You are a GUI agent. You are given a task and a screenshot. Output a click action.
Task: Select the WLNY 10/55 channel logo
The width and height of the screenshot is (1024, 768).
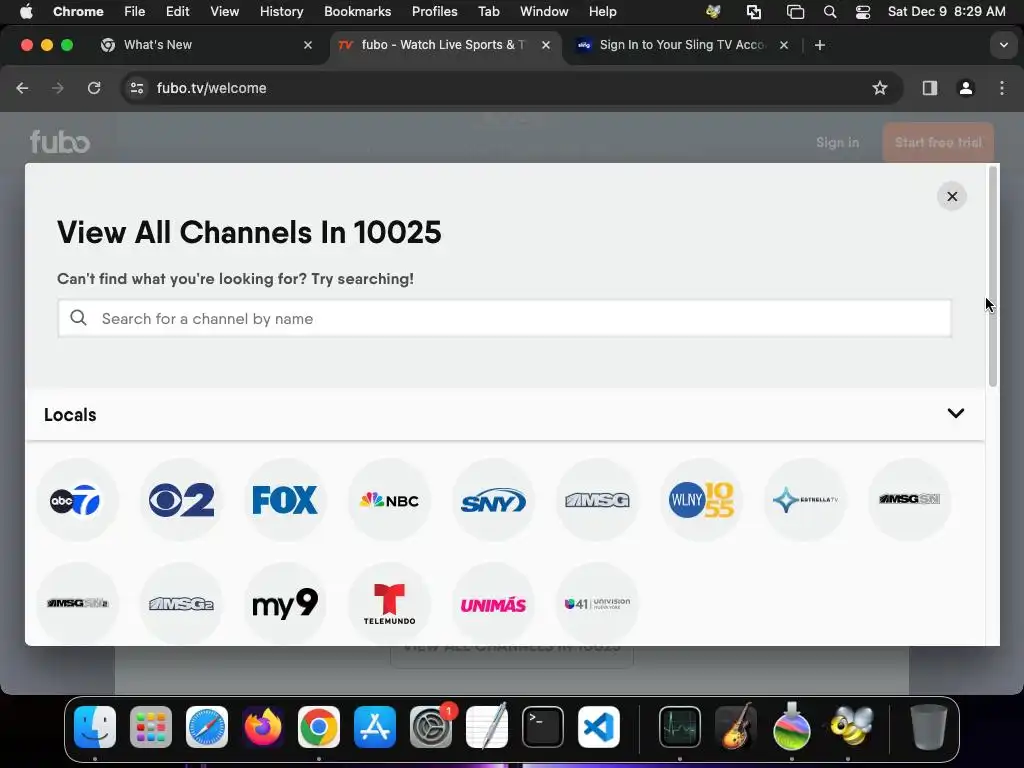[x=701, y=500]
